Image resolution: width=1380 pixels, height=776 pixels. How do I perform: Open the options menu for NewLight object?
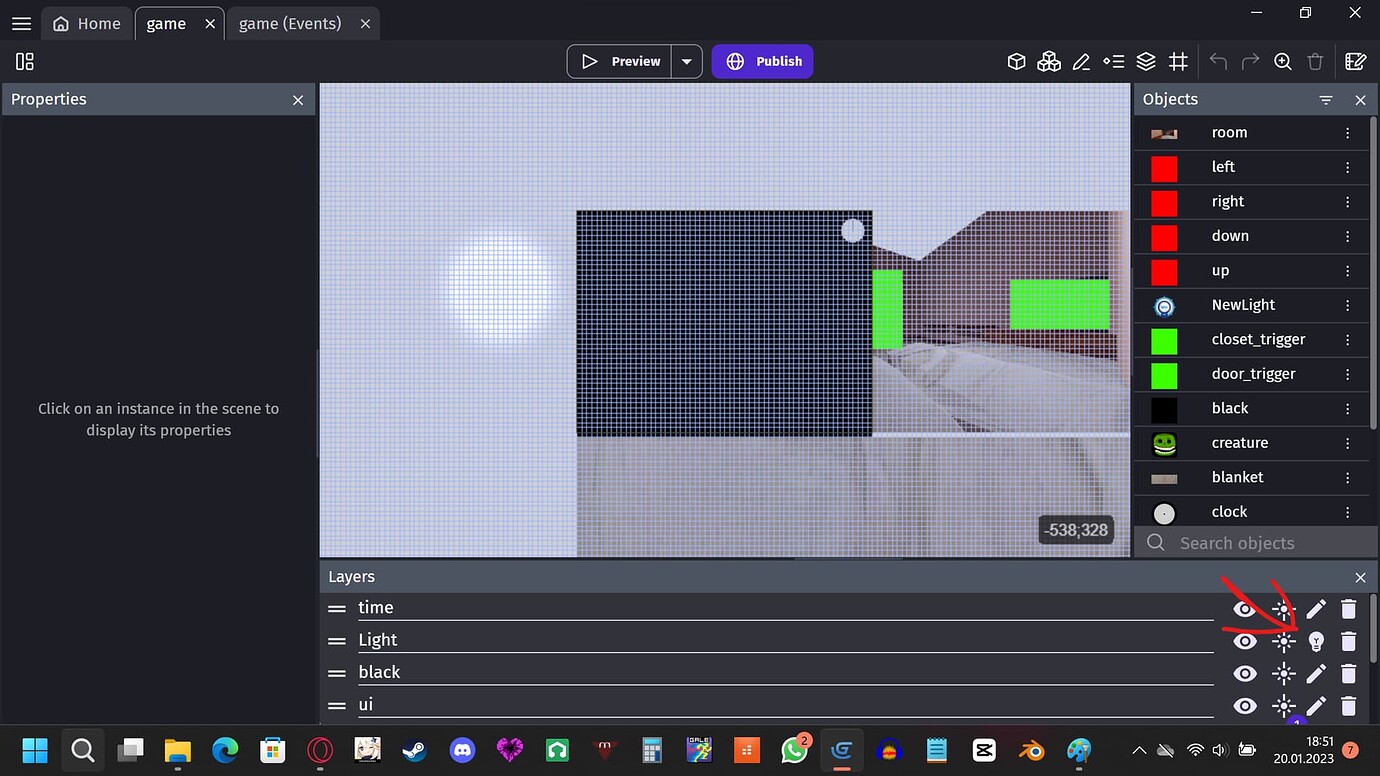pyautogui.click(x=1347, y=305)
